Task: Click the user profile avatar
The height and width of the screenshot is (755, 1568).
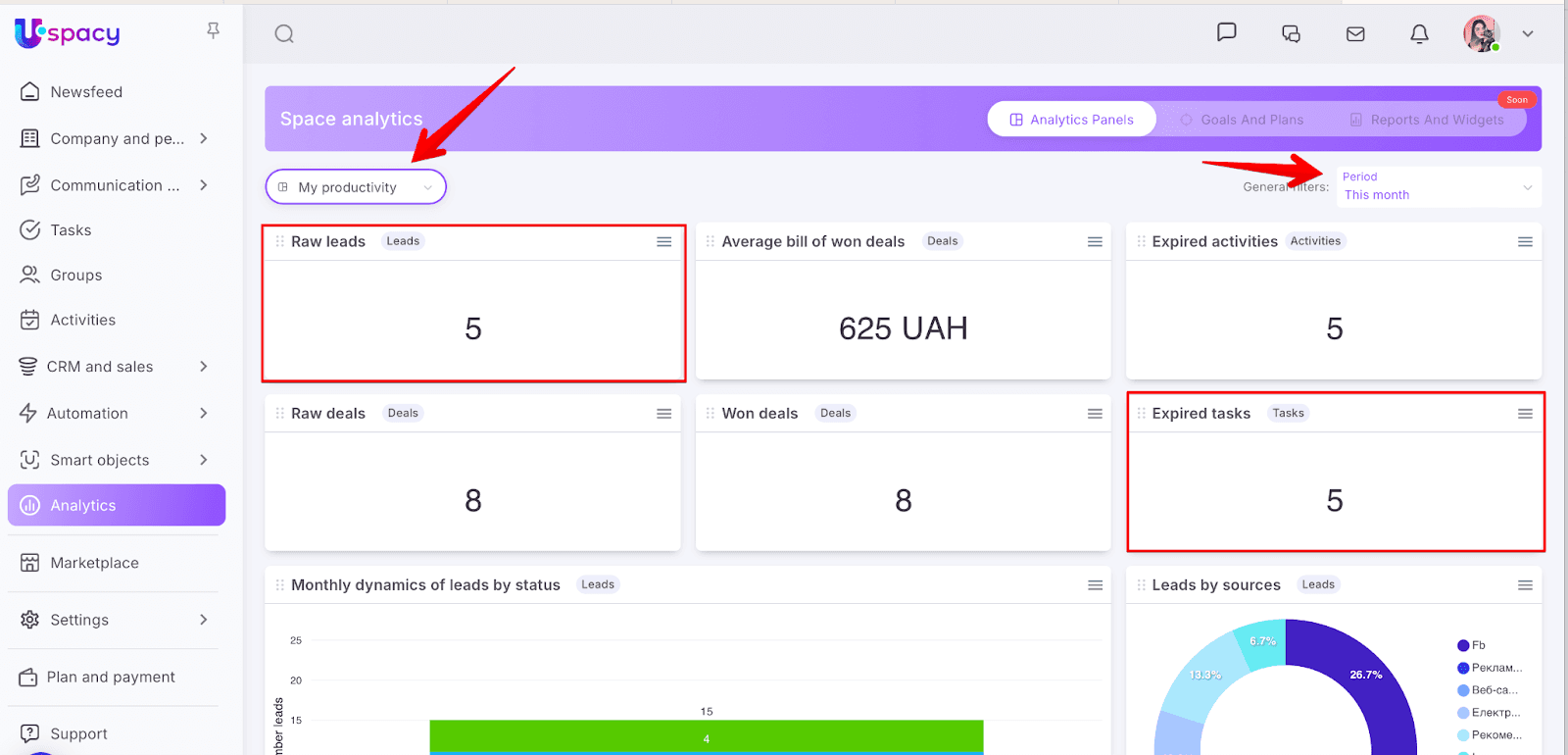Action: pos(1482,33)
